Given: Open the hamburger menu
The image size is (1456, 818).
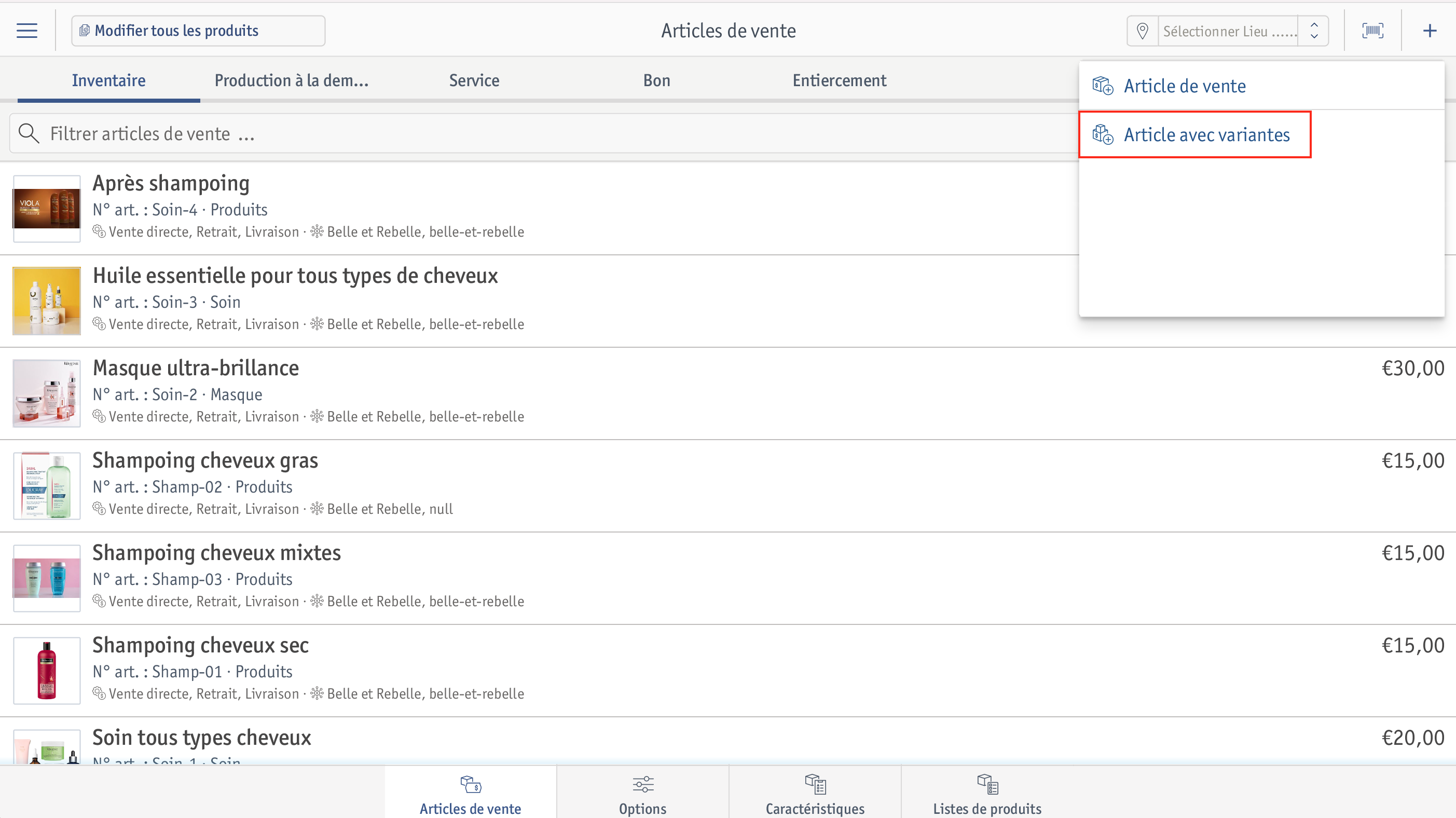Looking at the screenshot, I should [26, 31].
